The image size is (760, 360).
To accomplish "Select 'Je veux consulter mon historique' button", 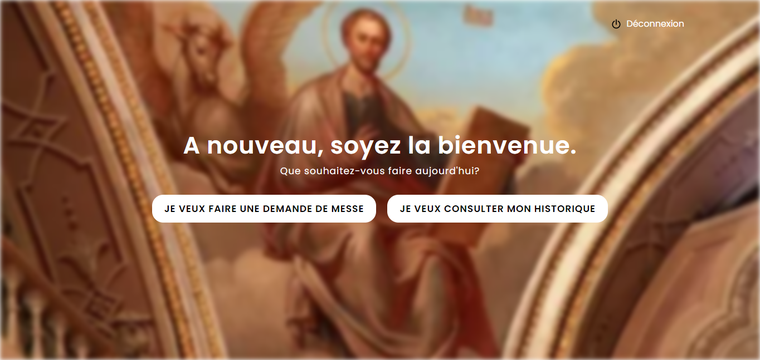I will click(x=497, y=209).
